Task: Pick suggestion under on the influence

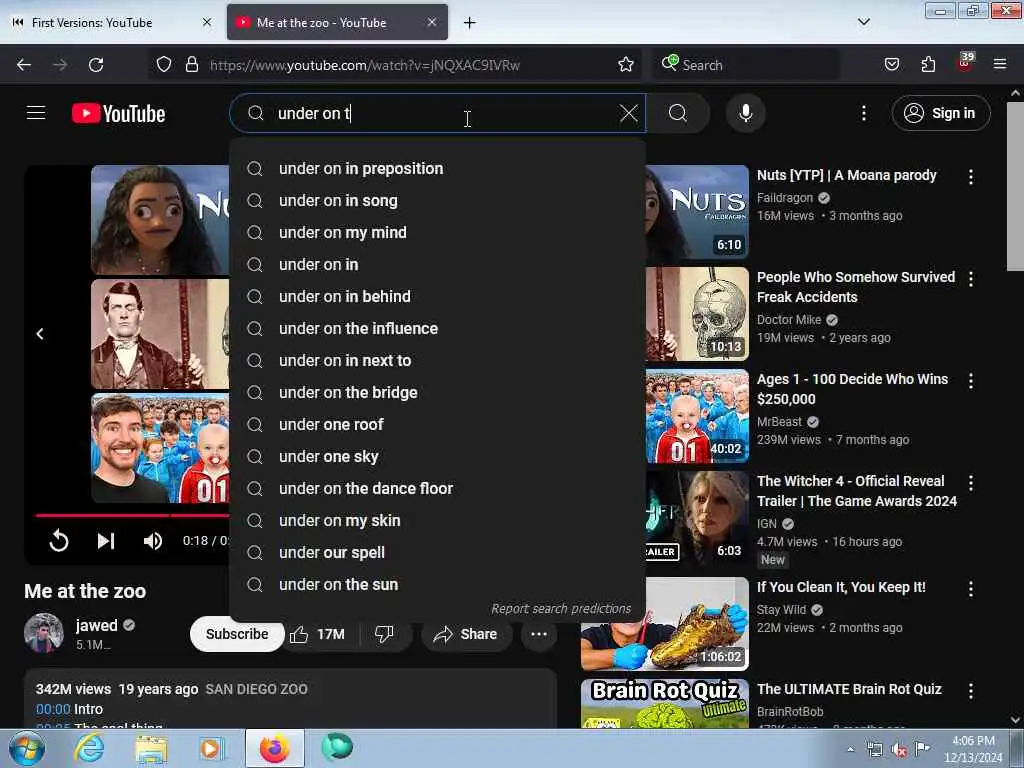Action: point(438,328)
